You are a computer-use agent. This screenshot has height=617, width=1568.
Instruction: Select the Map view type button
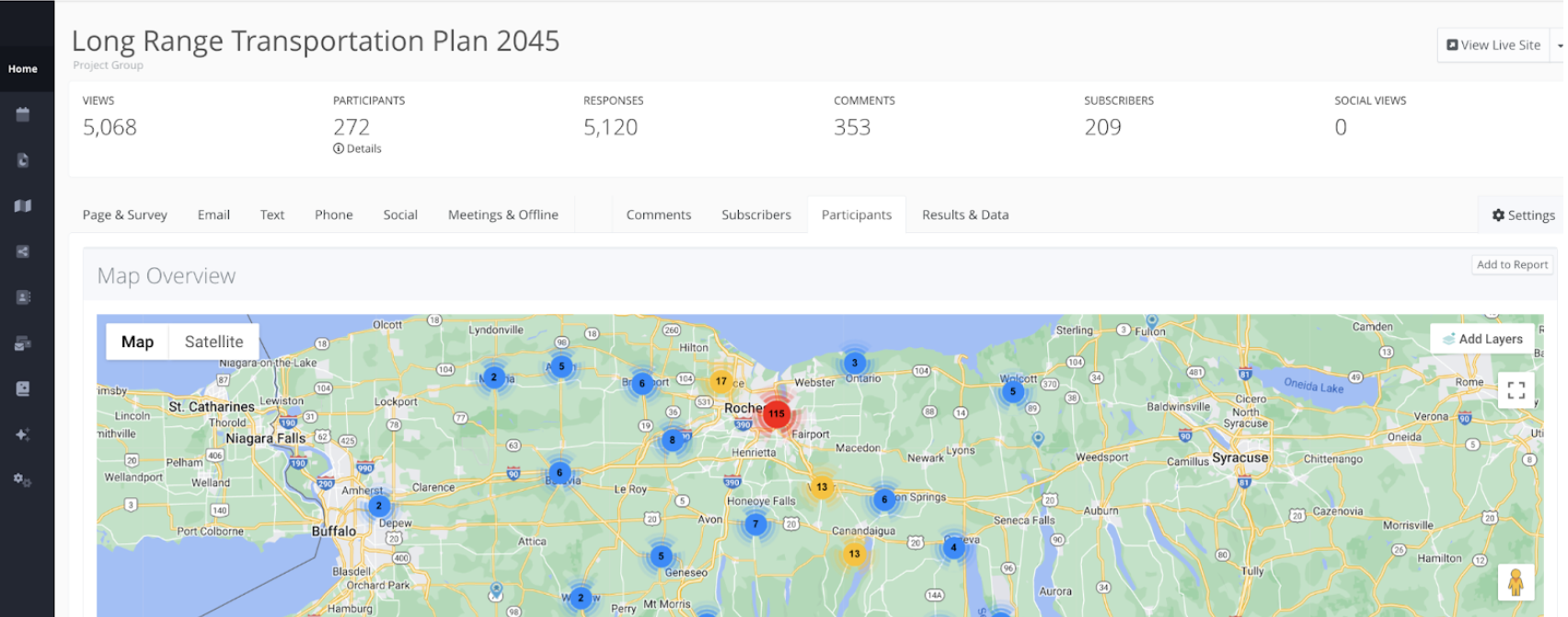pos(137,342)
